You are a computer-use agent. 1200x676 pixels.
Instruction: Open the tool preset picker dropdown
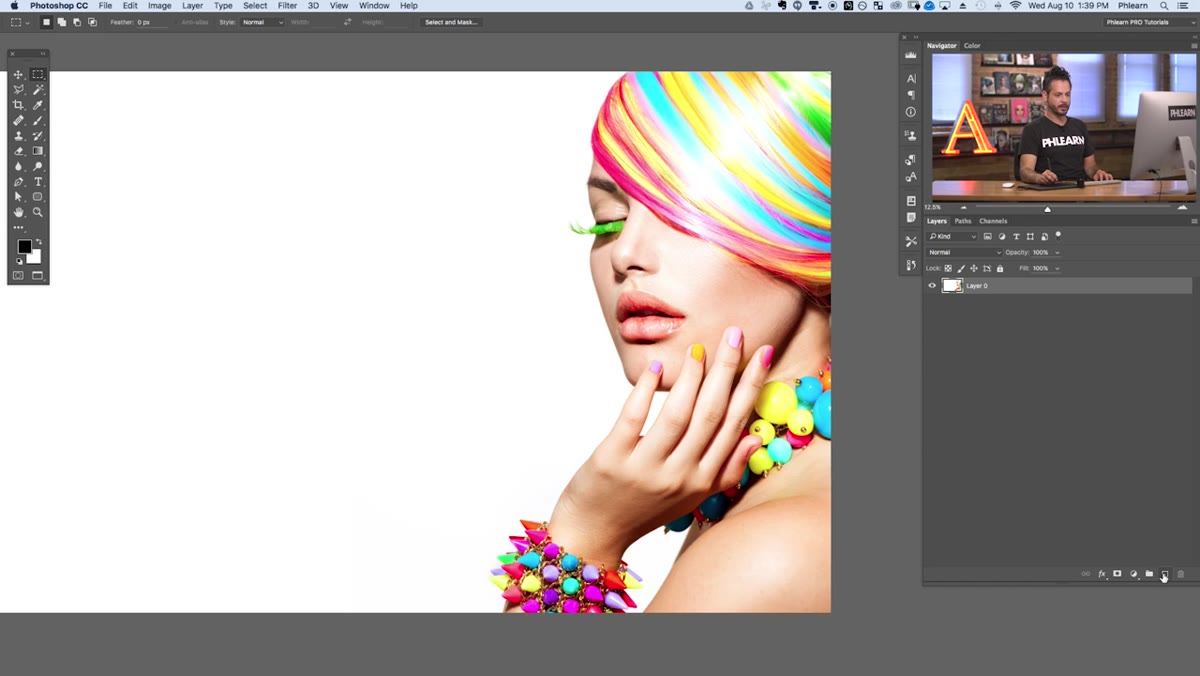(x=20, y=22)
